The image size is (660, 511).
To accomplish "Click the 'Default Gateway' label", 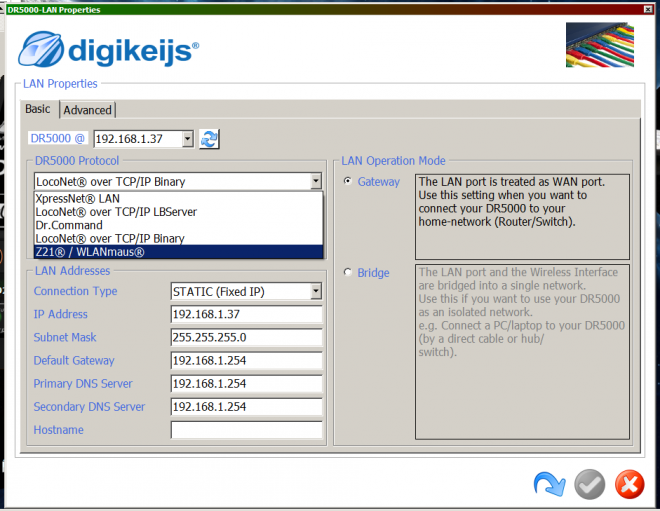I will tap(74, 361).
